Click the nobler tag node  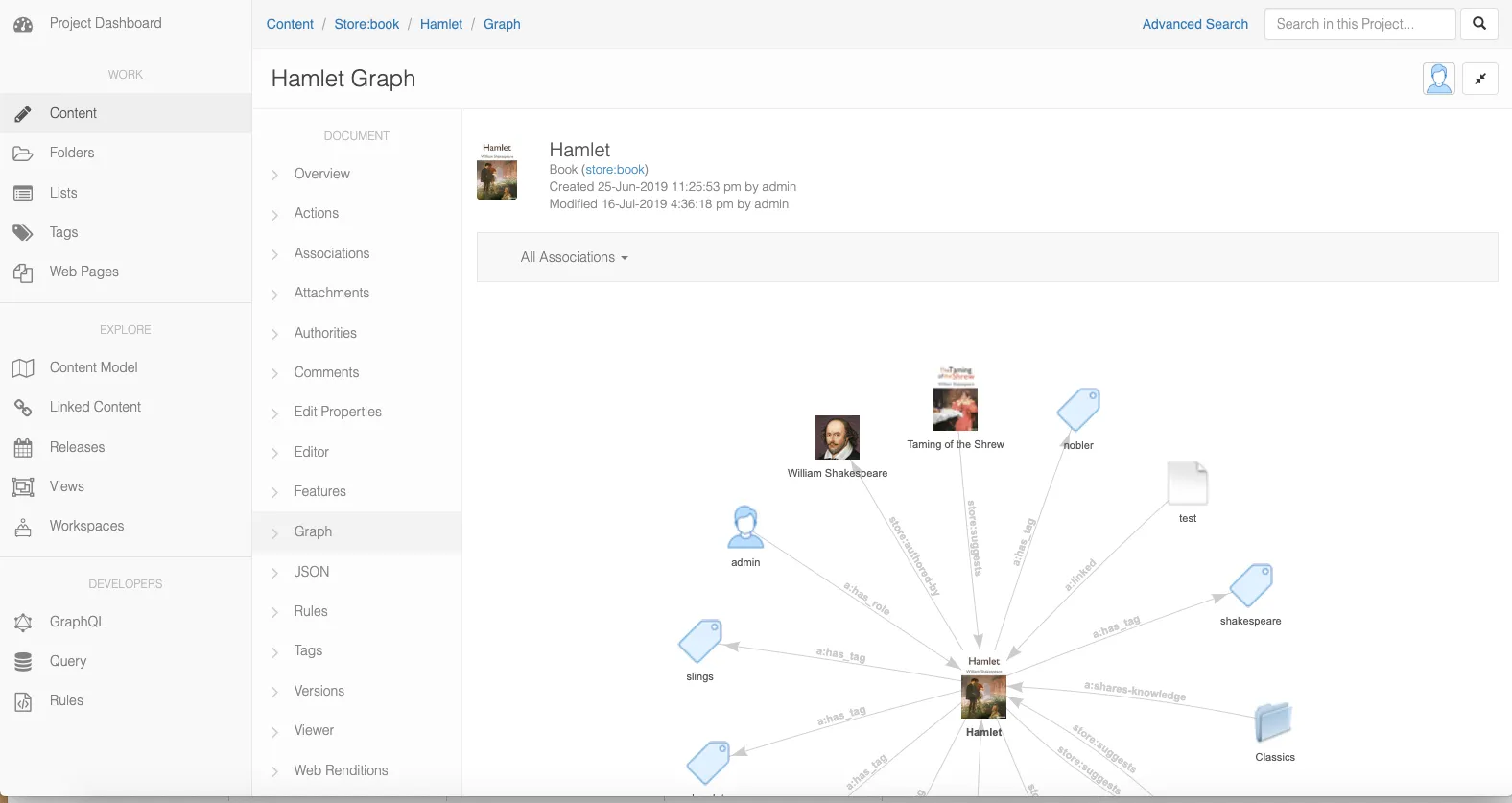pos(1078,411)
